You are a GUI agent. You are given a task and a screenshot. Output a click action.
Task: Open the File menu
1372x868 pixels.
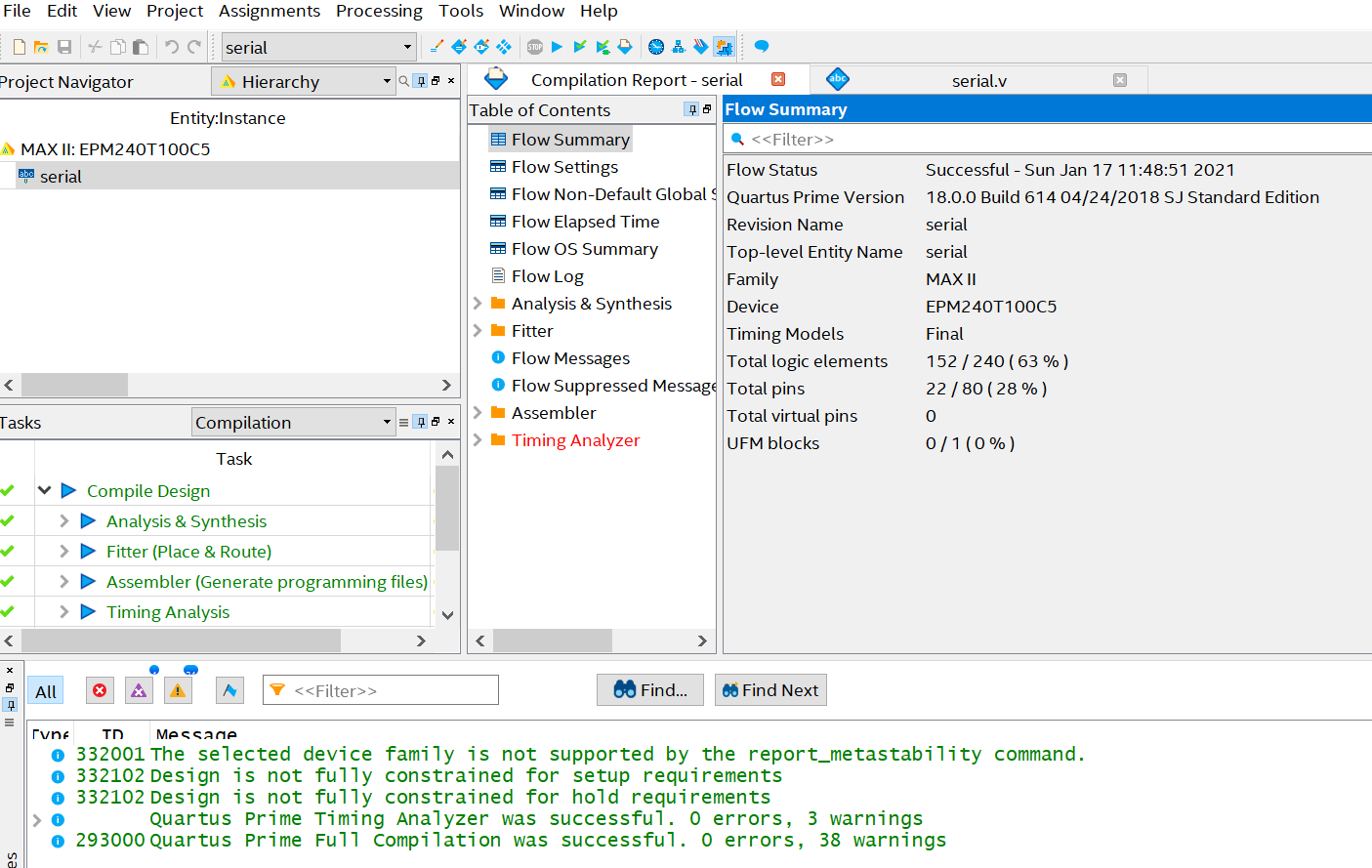click(17, 11)
